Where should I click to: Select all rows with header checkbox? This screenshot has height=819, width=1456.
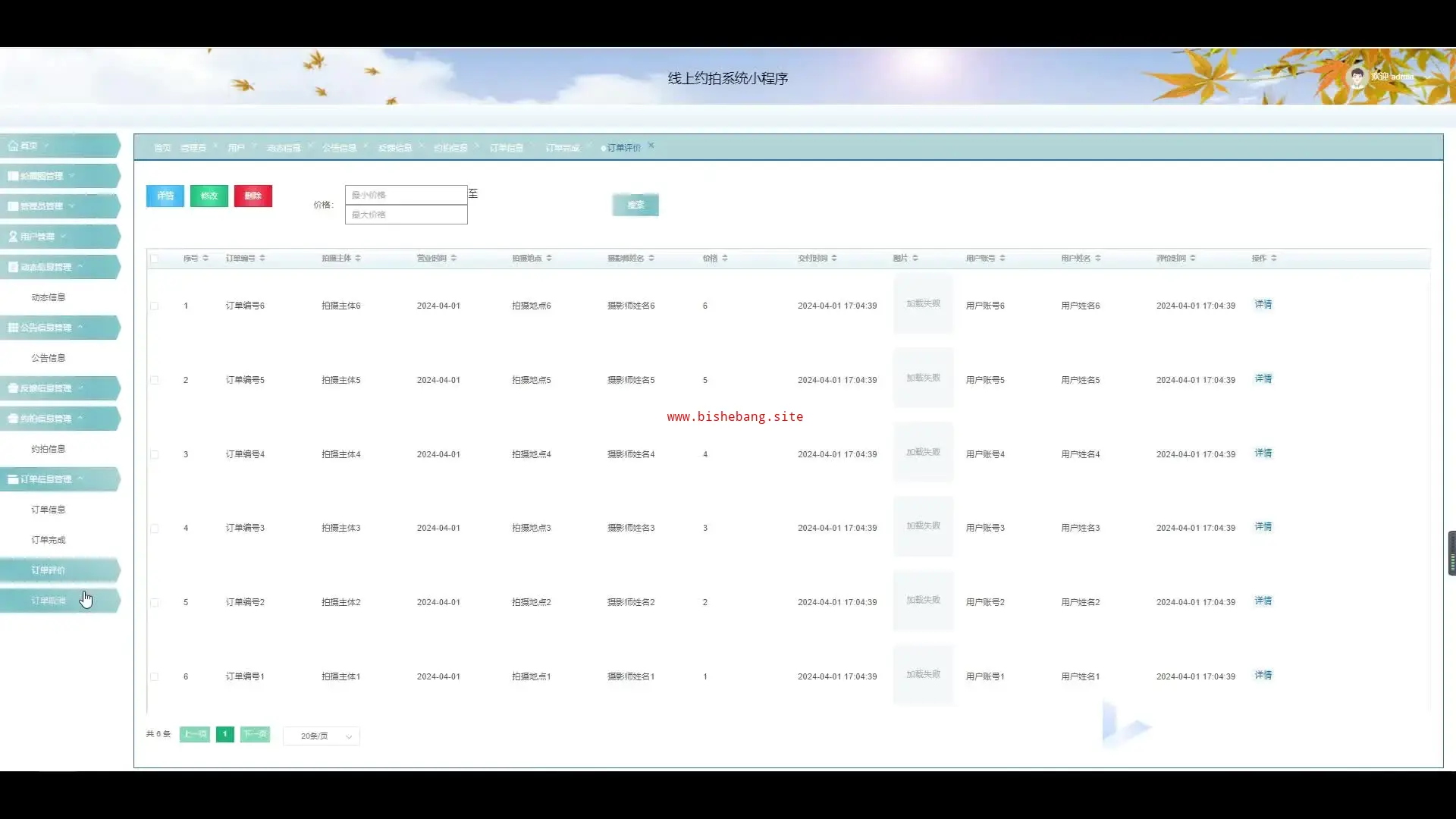(155, 259)
